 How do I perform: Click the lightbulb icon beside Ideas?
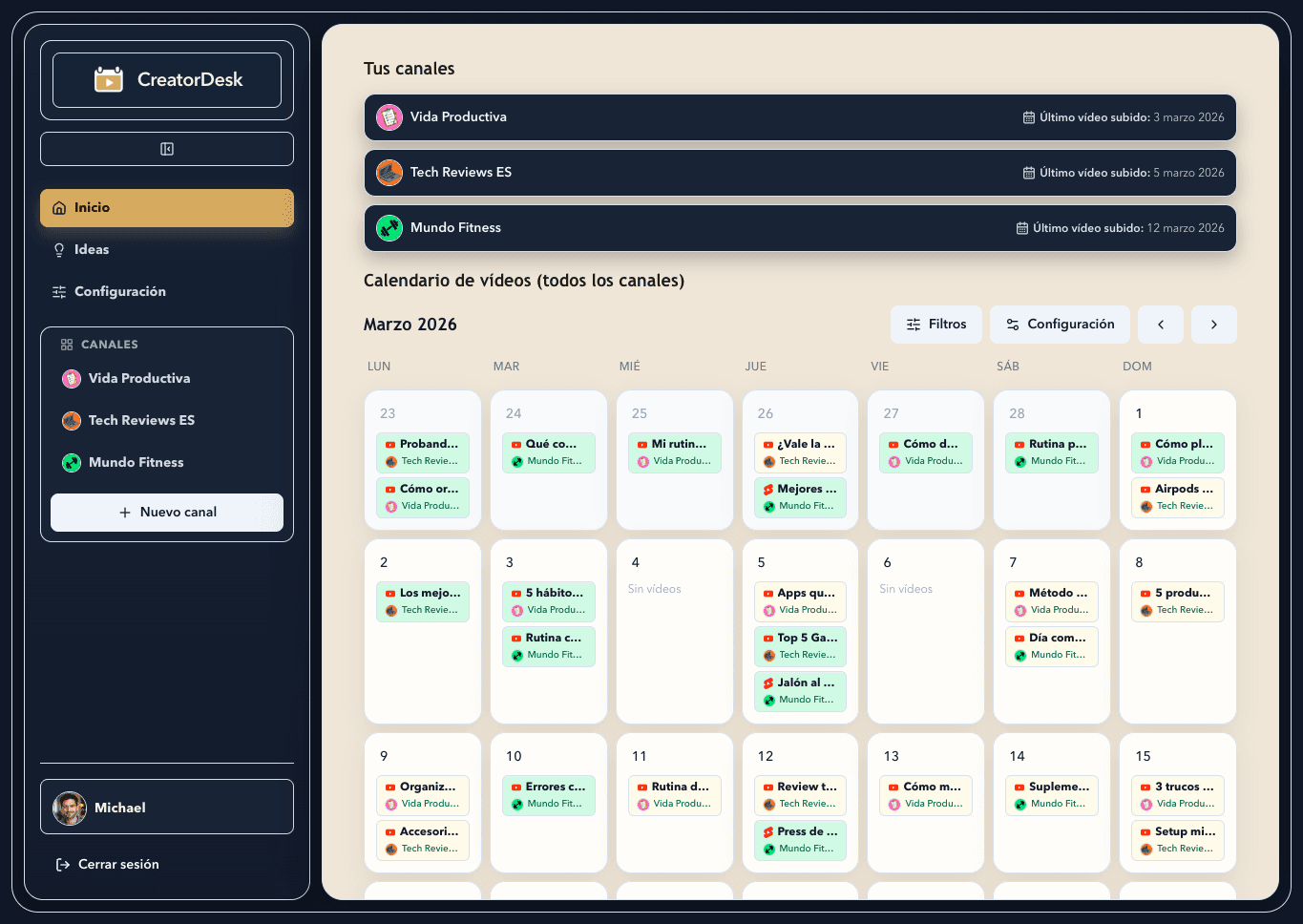coord(61,249)
